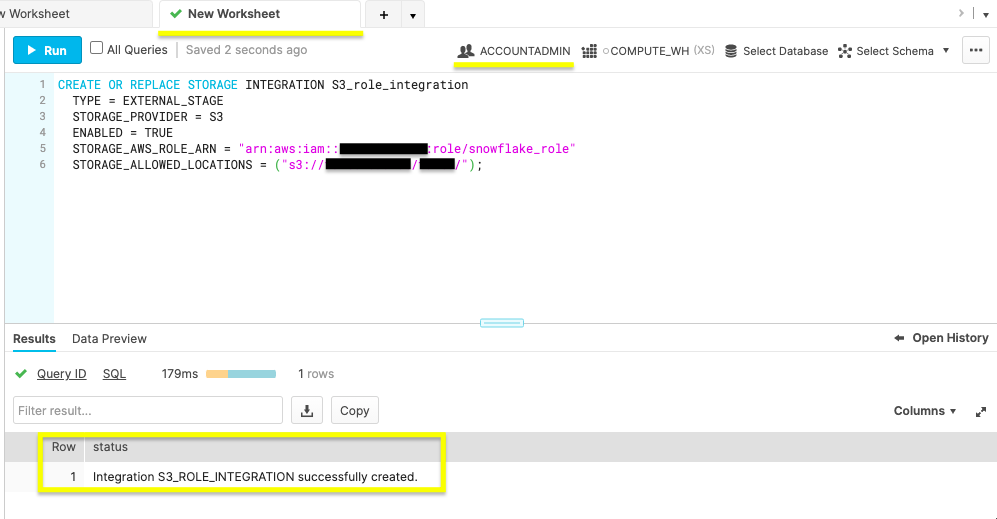997x519 pixels.
Task: Click the Filter result input field
Action: [148, 410]
